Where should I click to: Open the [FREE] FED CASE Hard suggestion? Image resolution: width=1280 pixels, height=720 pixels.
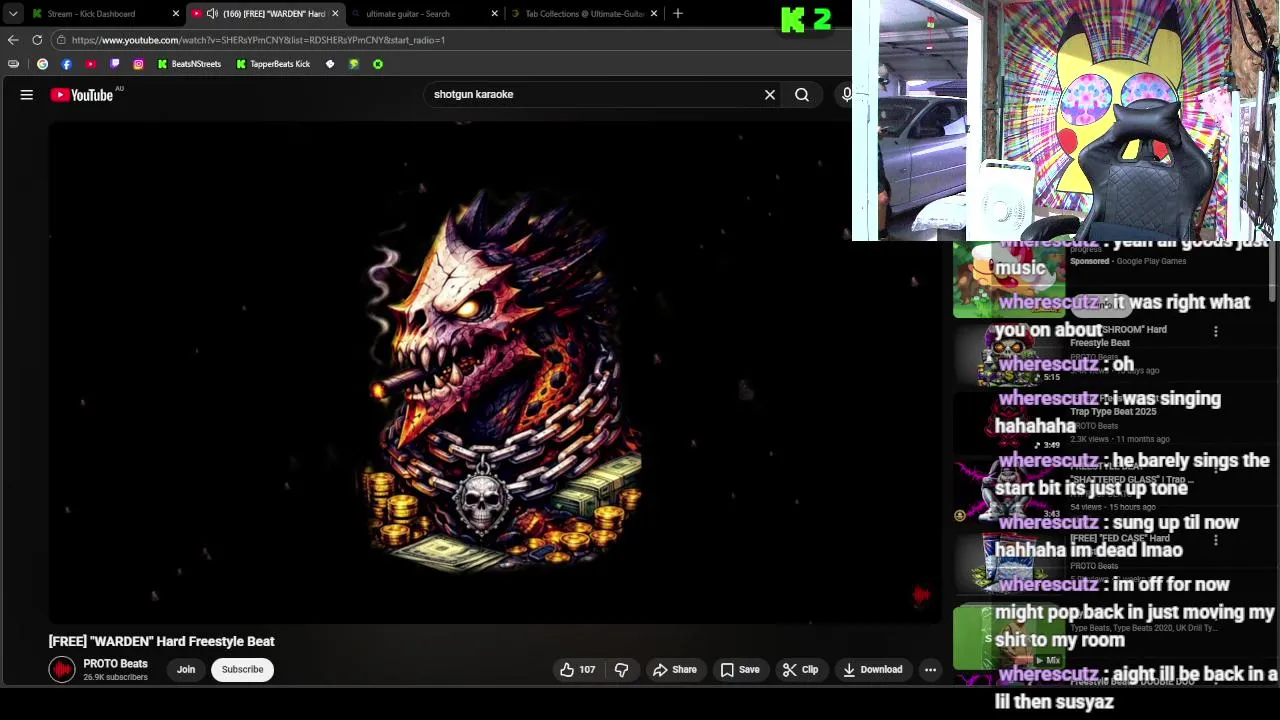pos(1119,538)
